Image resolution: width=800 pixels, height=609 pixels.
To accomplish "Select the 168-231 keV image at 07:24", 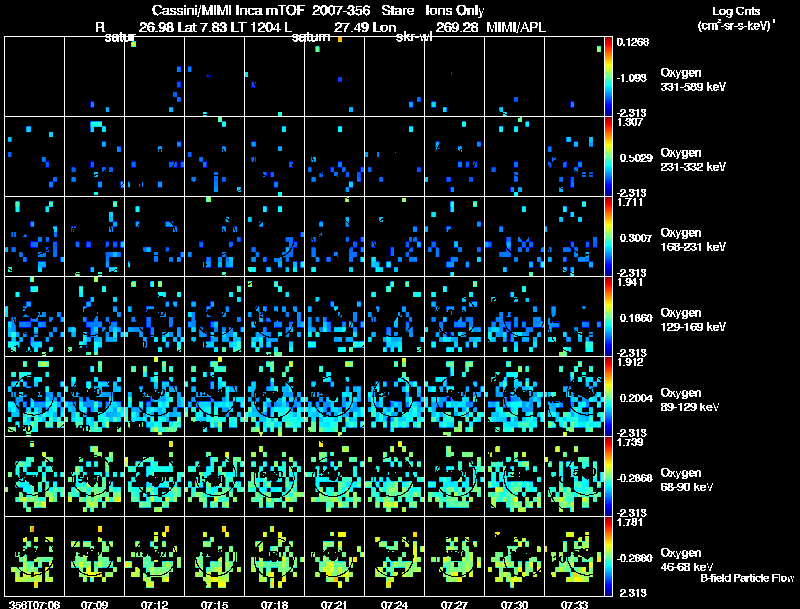I will (395, 237).
